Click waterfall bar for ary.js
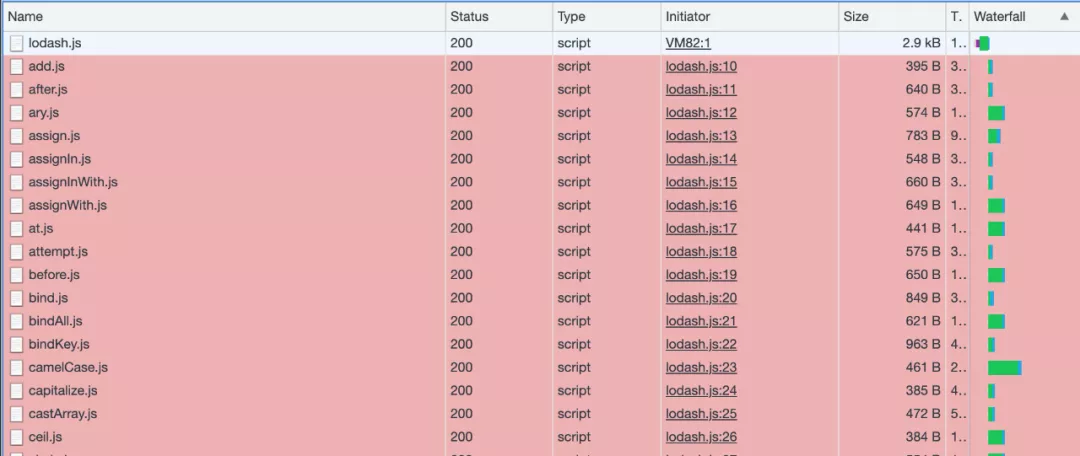The image size is (1080, 456). click(x=996, y=113)
